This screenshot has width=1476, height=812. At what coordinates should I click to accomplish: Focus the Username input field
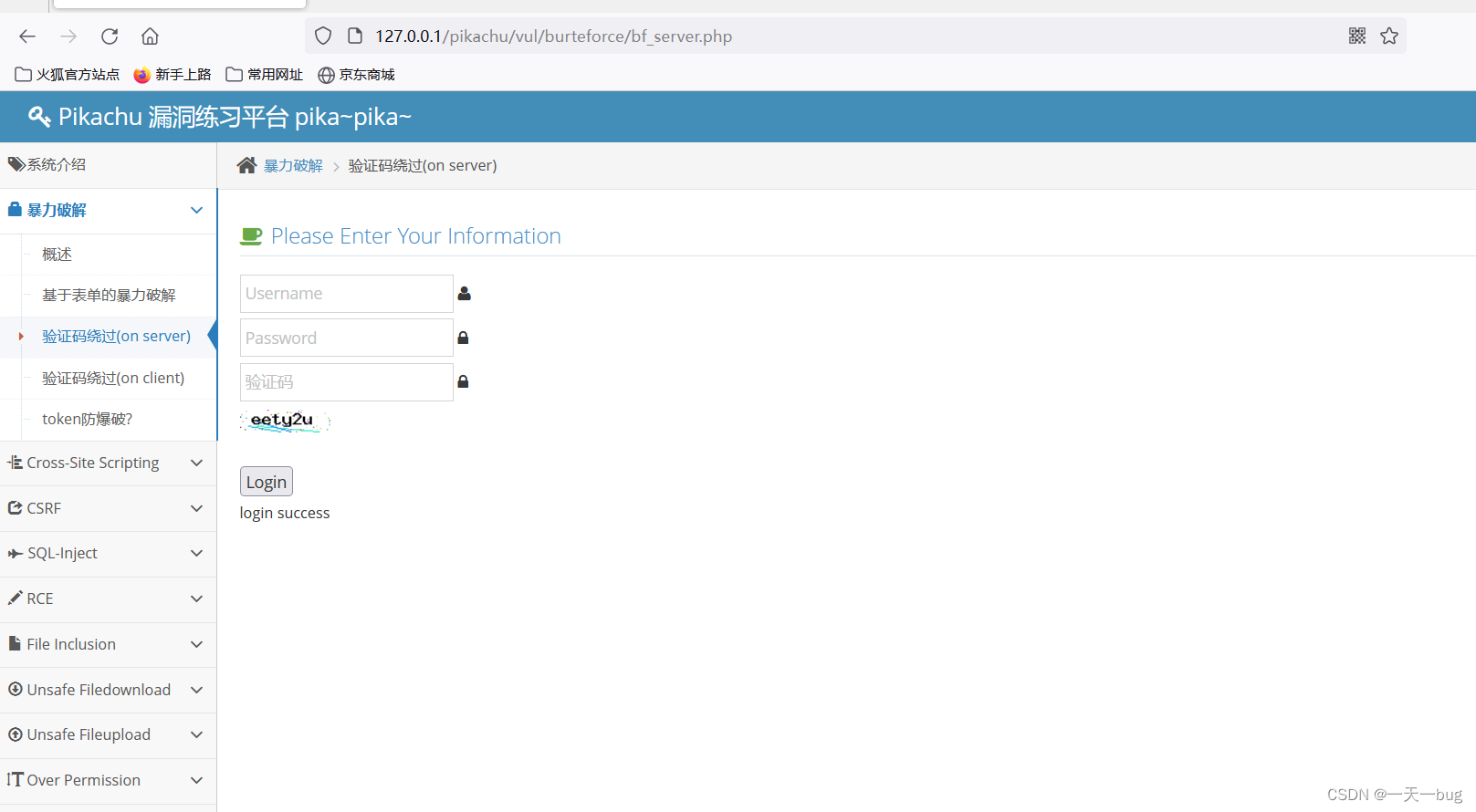(x=347, y=294)
